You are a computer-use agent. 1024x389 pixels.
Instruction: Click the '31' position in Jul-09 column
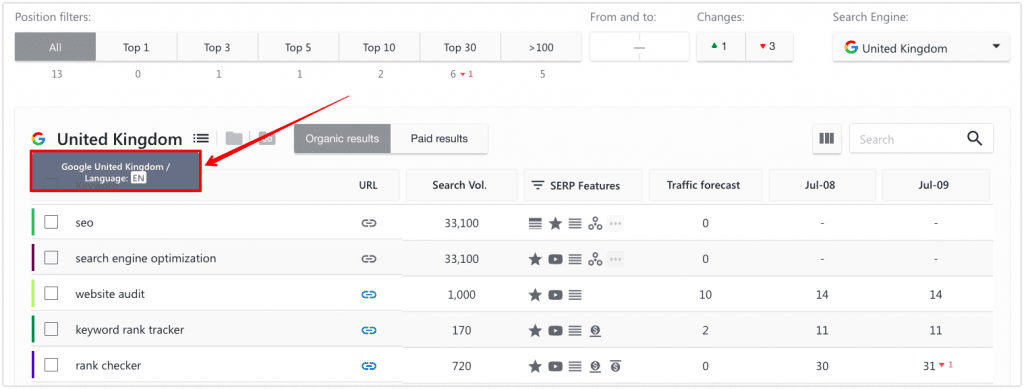[929, 366]
